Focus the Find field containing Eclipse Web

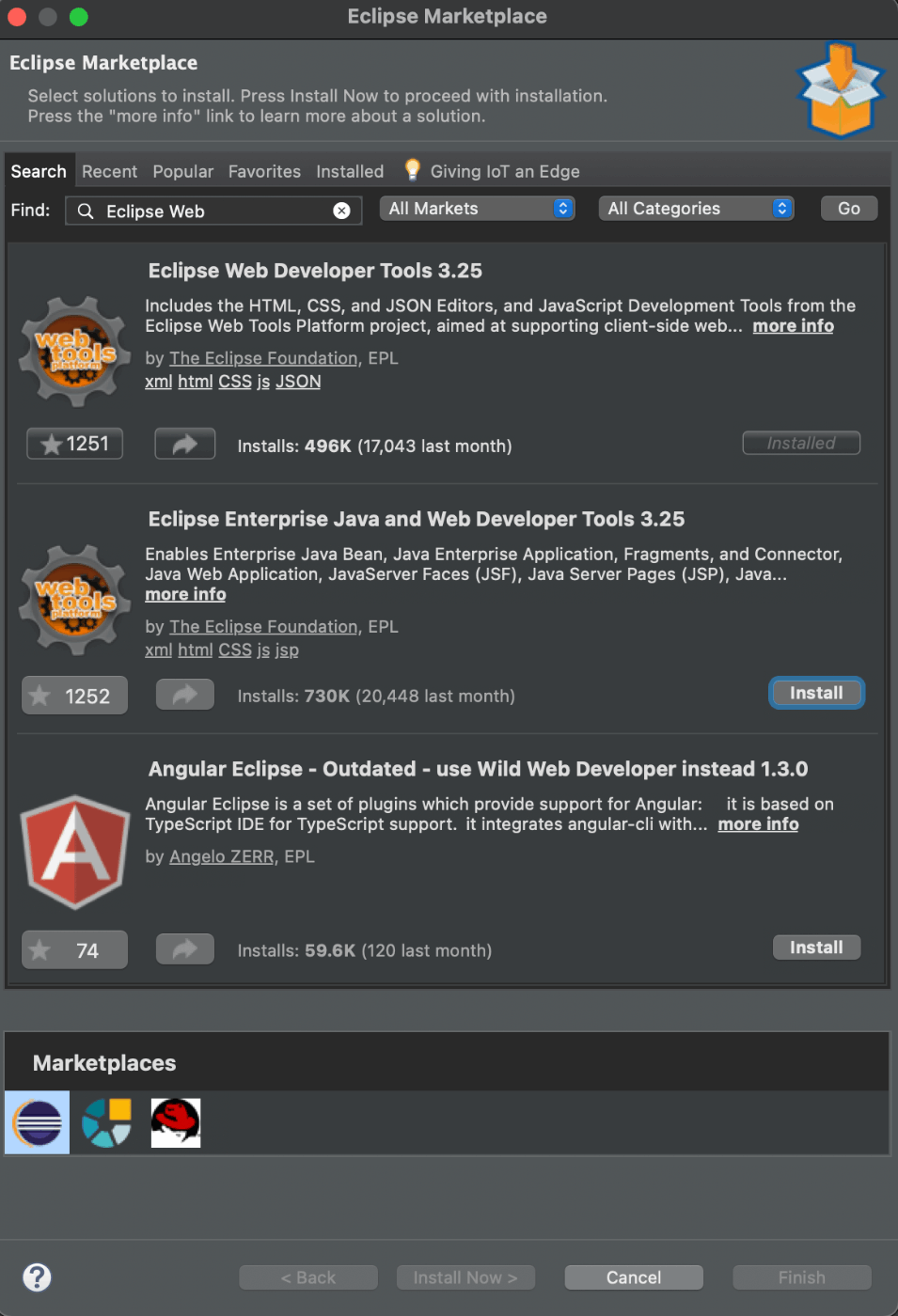[213, 211]
